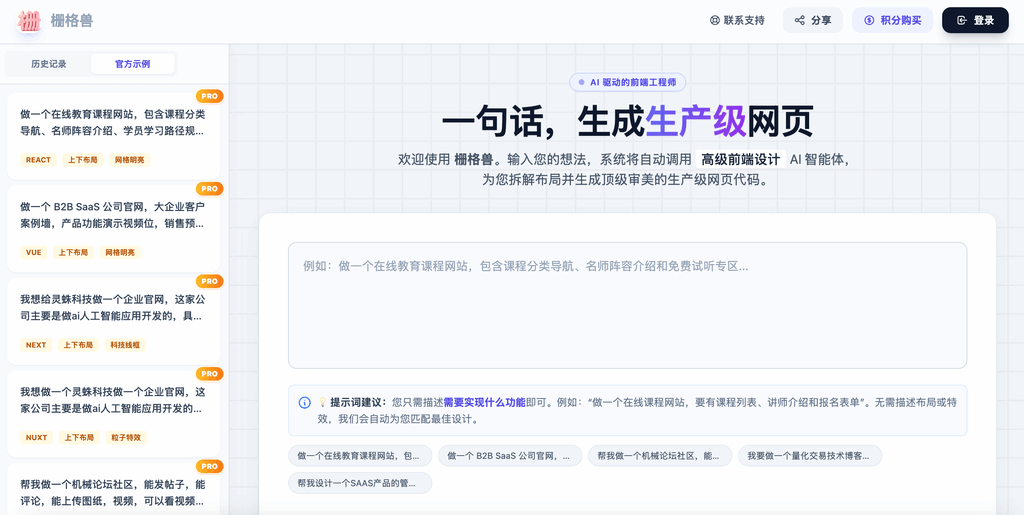
Task: Click 上下布局 tag on the VUE card
Action: 73,253
